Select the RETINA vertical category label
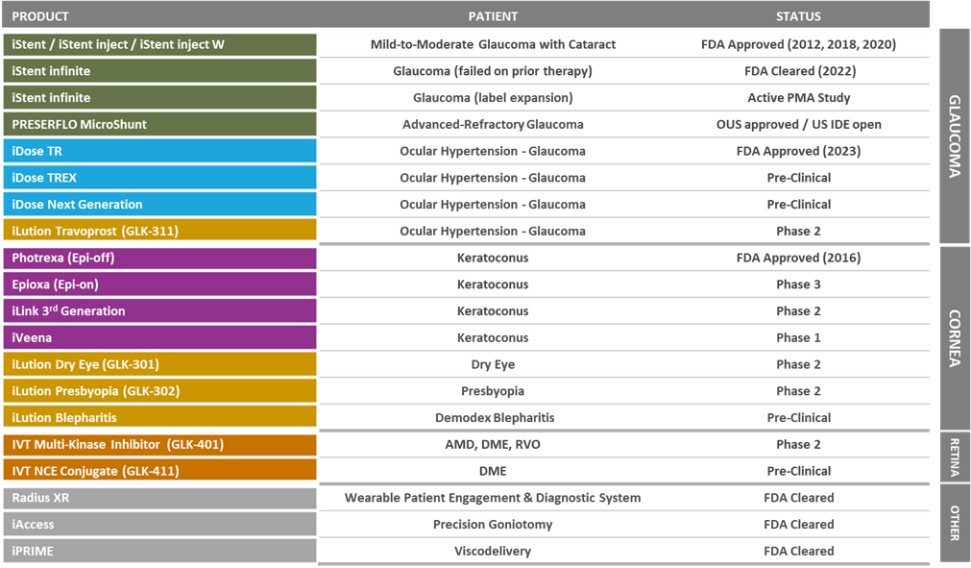Screen dimensions: 971x568 (x=954, y=457)
